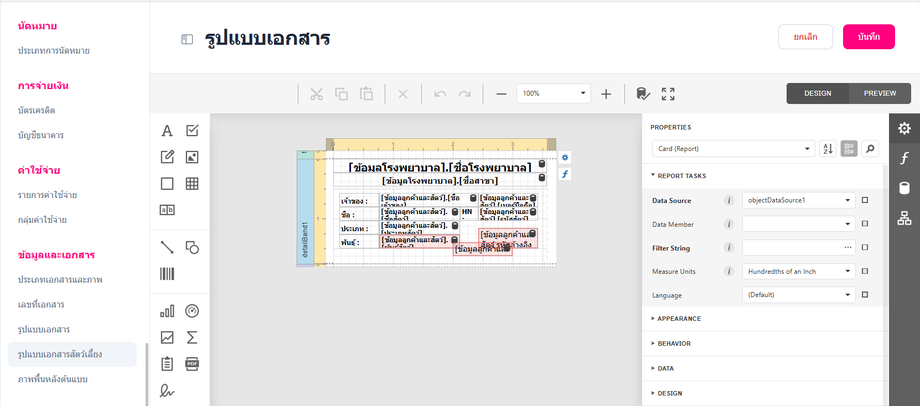Select the clipboard Subreport toolbox control
This screenshot has height=406, width=920.
click(167, 364)
